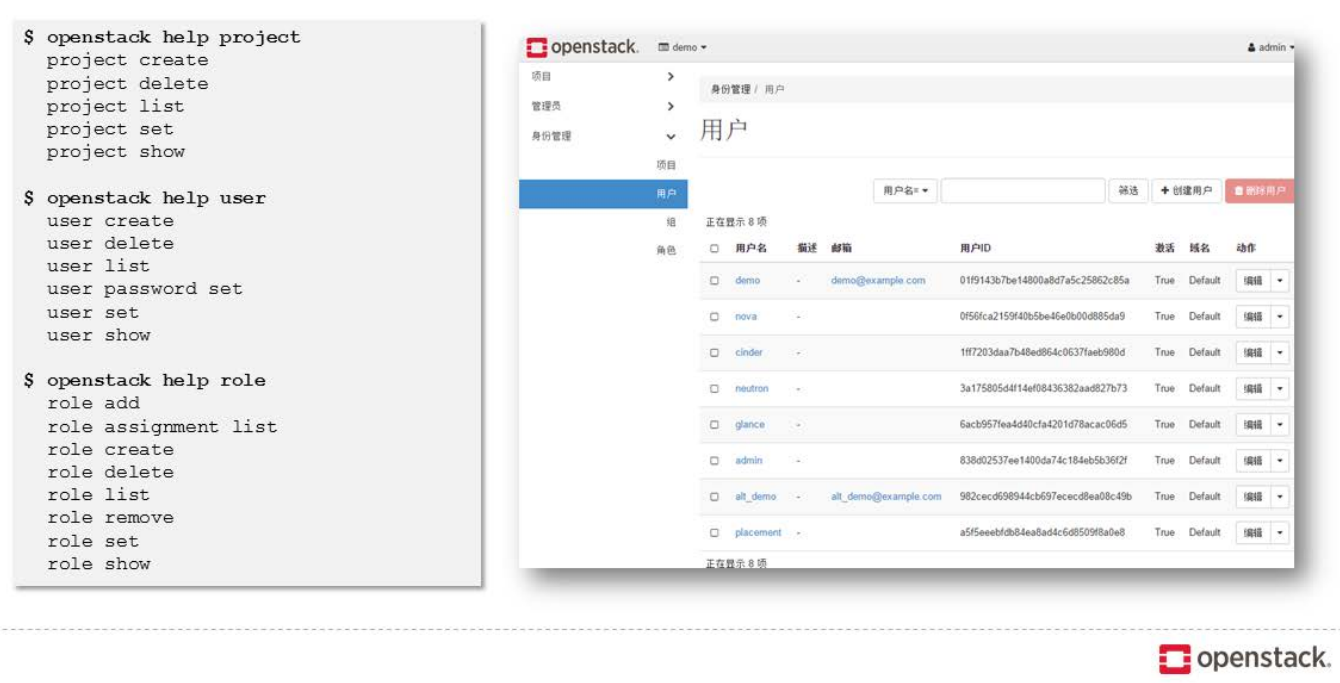Click the 邮箱 column header

(x=841, y=248)
